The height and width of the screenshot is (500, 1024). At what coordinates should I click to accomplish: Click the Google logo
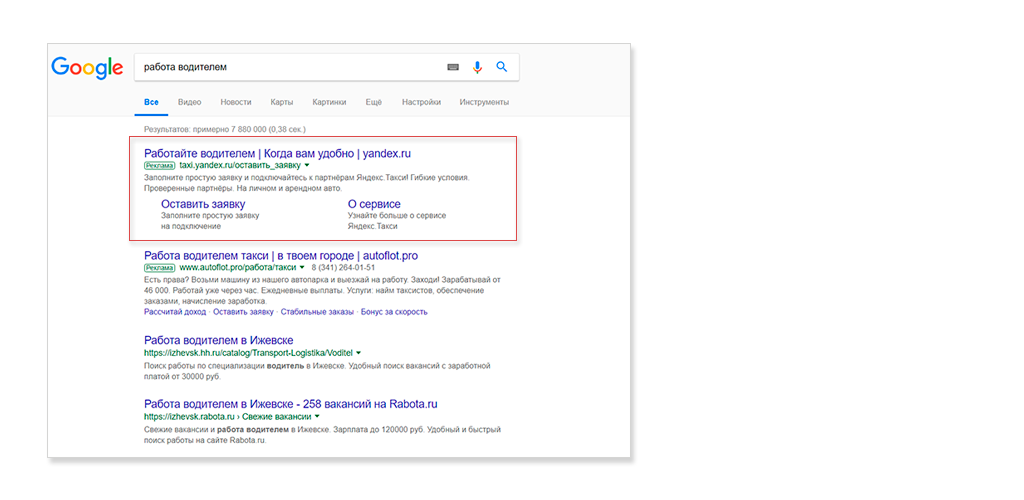click(x=87, y=67)
